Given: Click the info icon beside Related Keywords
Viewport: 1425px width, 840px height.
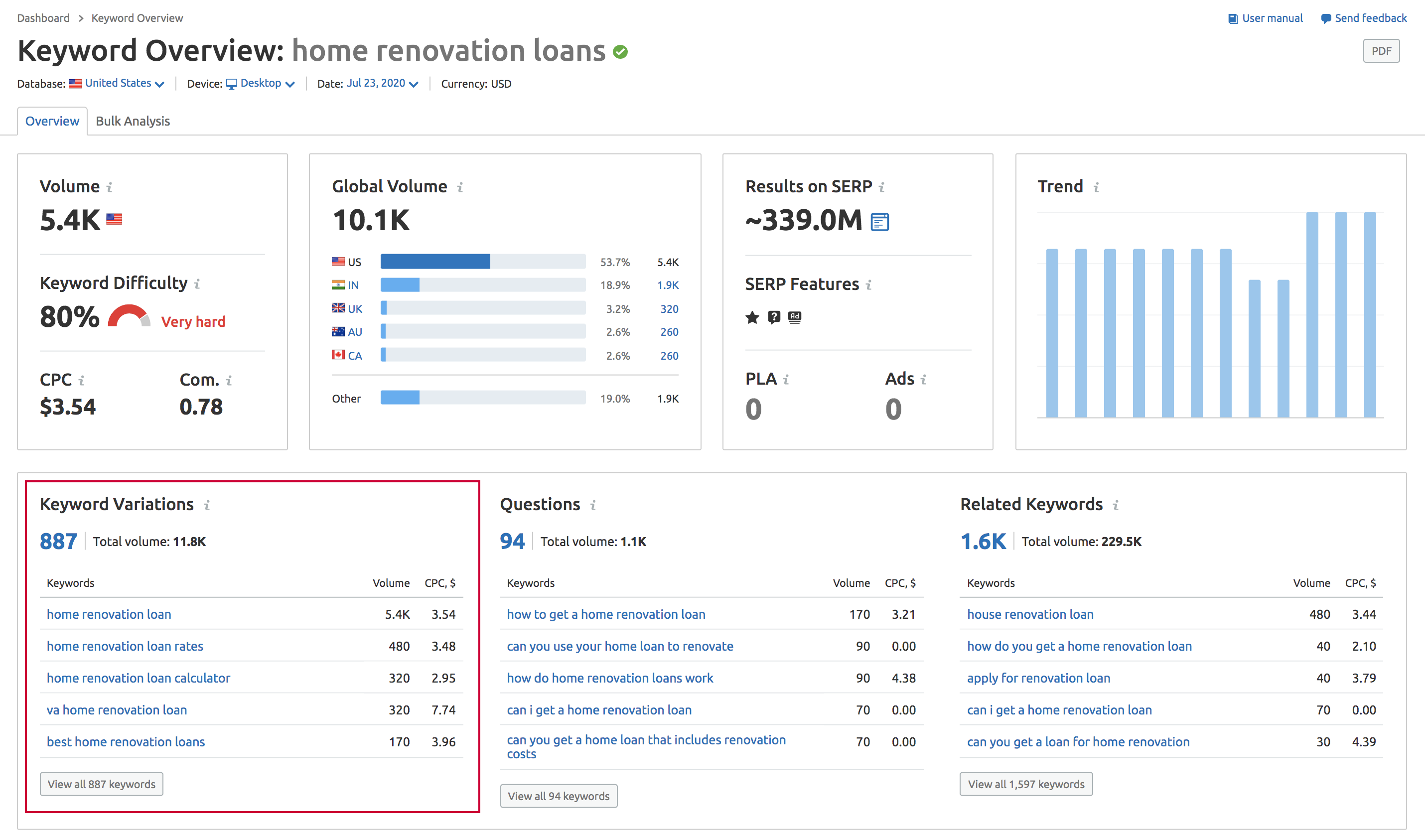Looking at the screenshot, I should pos(1116,505).
